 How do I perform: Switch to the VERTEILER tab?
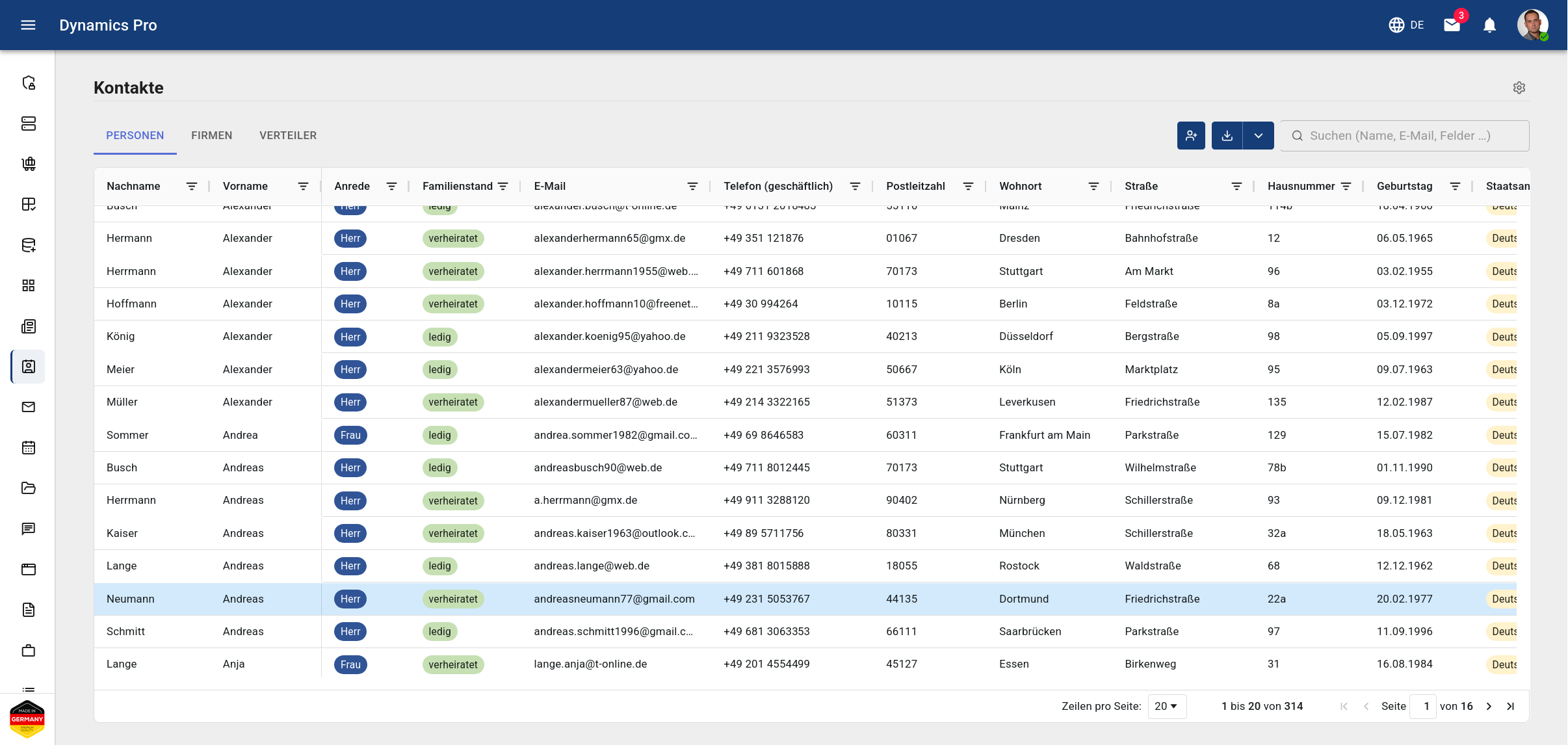(288, 135)
